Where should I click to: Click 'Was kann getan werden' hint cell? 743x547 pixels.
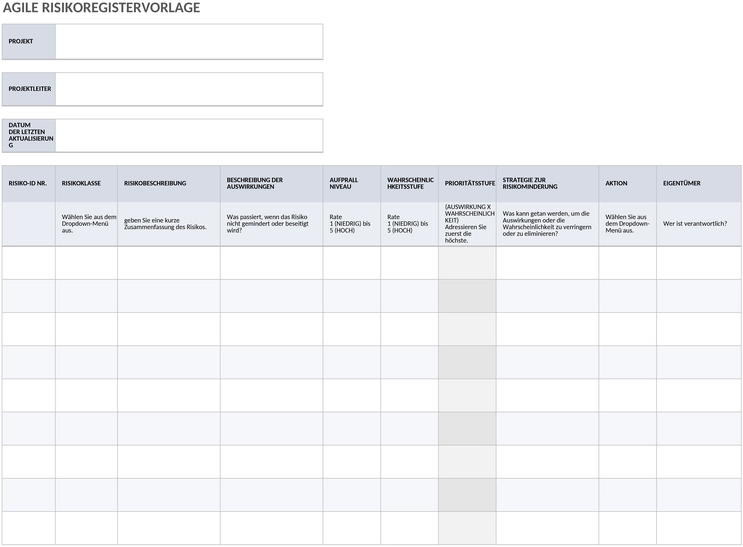tap(547, 224)
